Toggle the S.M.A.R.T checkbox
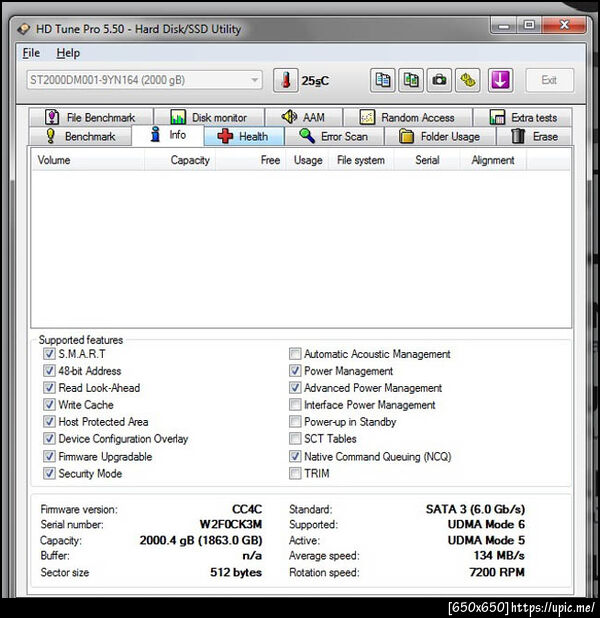600x618 pixels. tap(49, 354)
